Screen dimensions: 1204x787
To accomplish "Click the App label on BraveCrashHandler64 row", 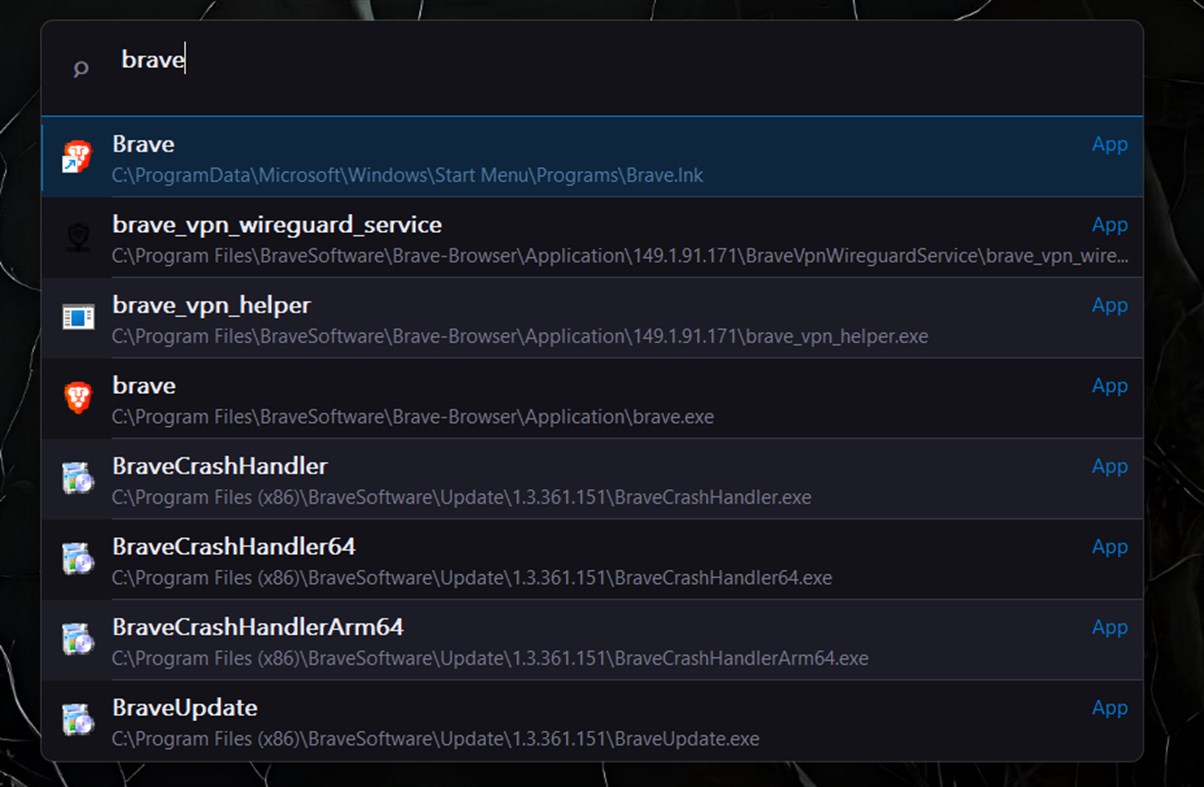I will [1109, 548].
